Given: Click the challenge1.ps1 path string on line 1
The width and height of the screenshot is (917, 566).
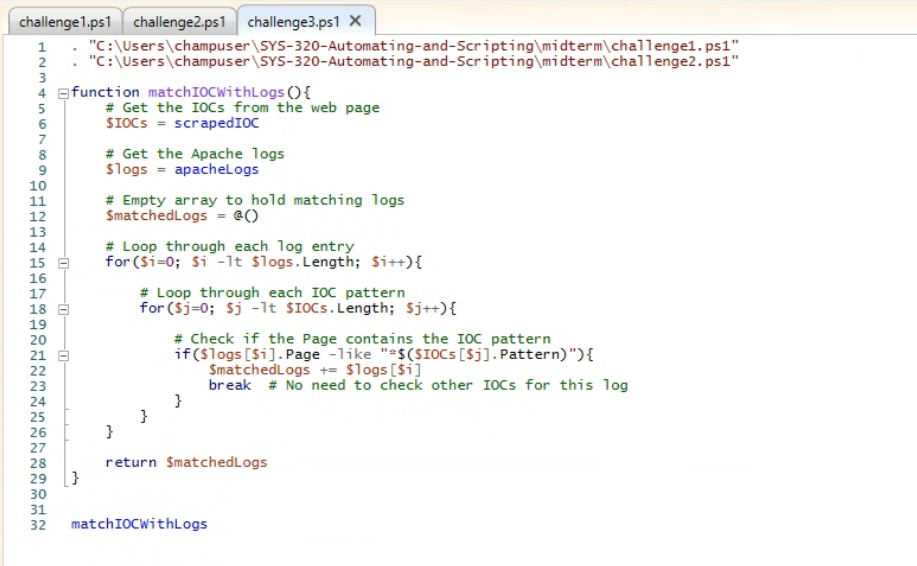Looking at the screenshot, I should click(x=413, y=47).
